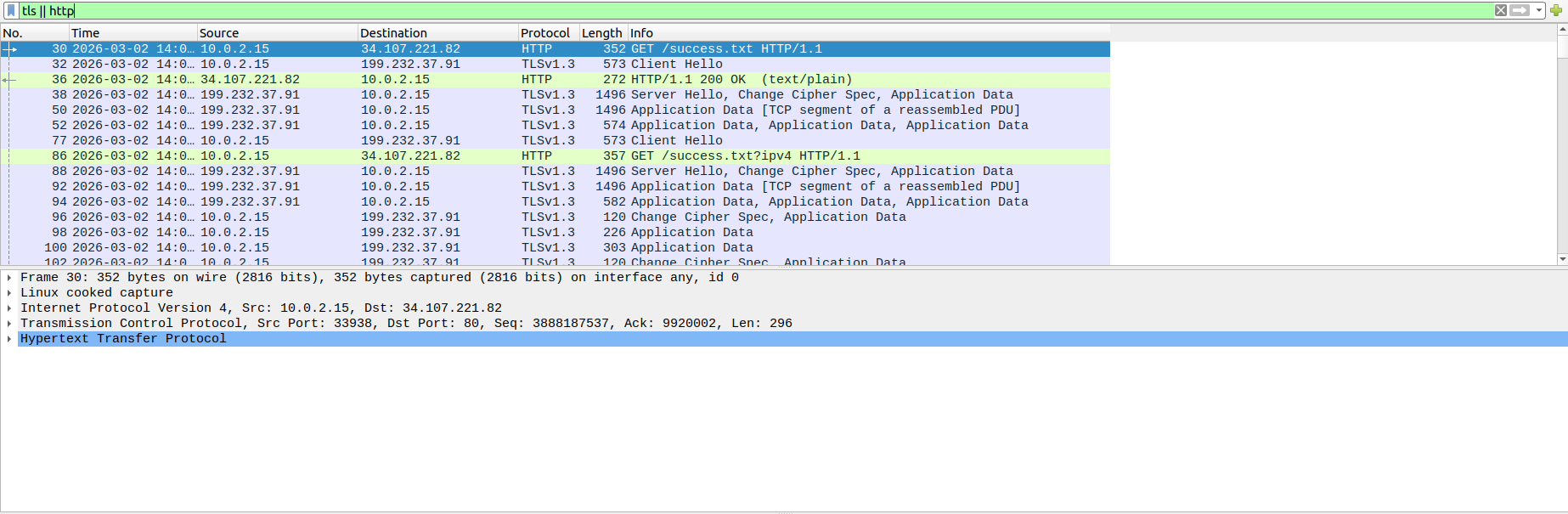This screenshot has height=514, width=1568.
Task: Apply the display filter arrow button
Action: tap(1520, 10)
